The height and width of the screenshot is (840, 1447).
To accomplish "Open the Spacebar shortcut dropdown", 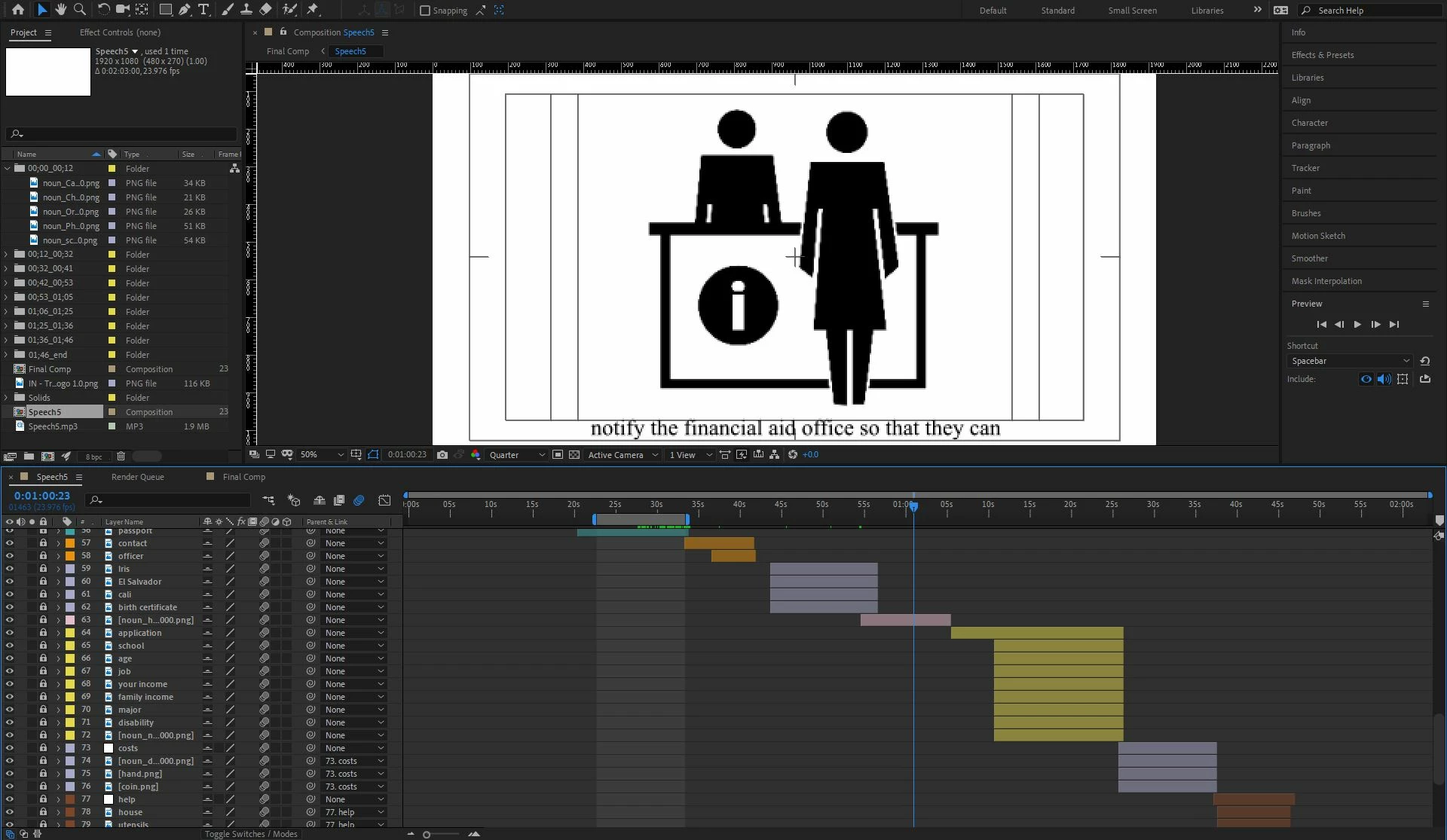I will point(1348,361).
